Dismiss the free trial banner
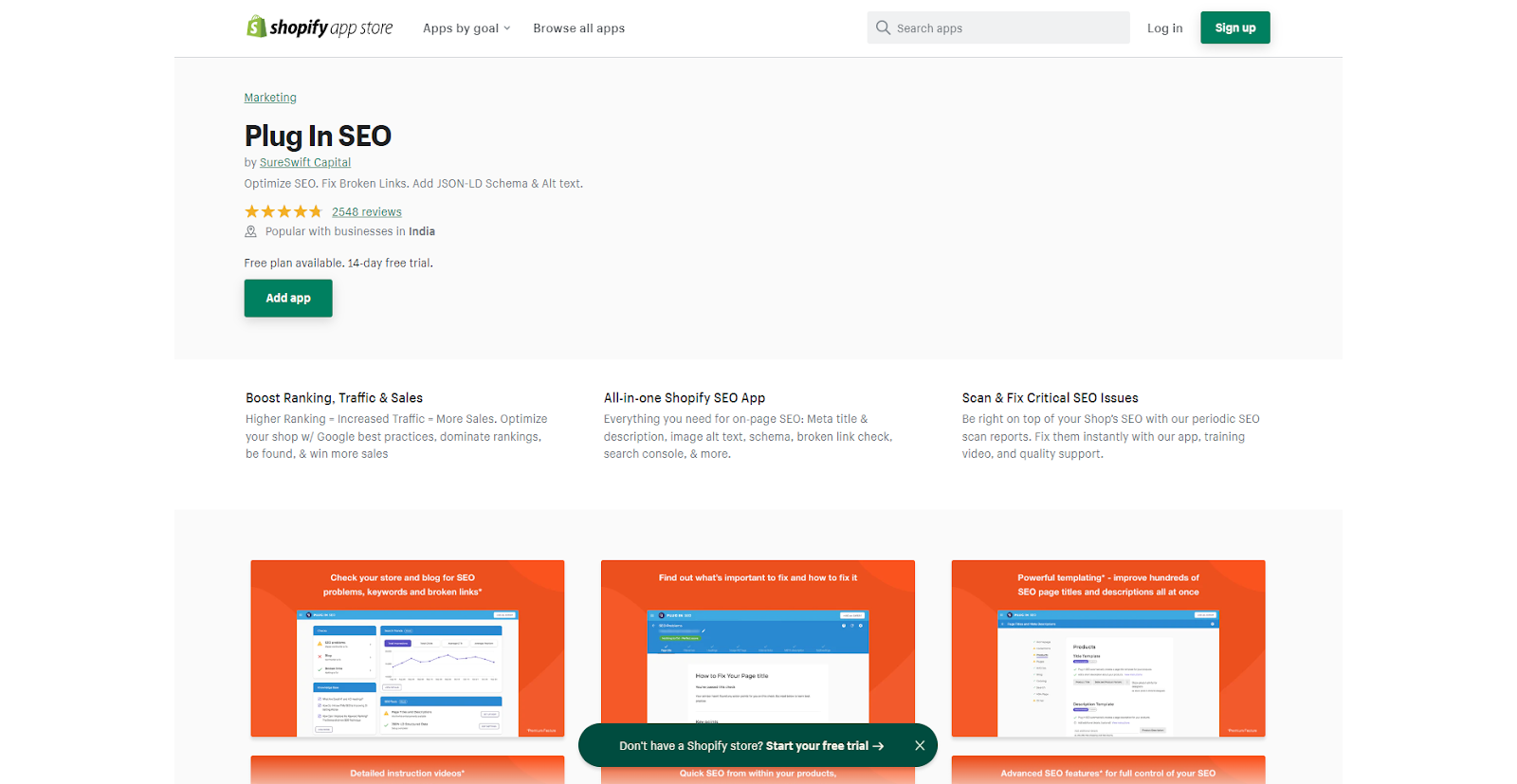The height and width of the screenshot is (784, 1517). (920, 746)
